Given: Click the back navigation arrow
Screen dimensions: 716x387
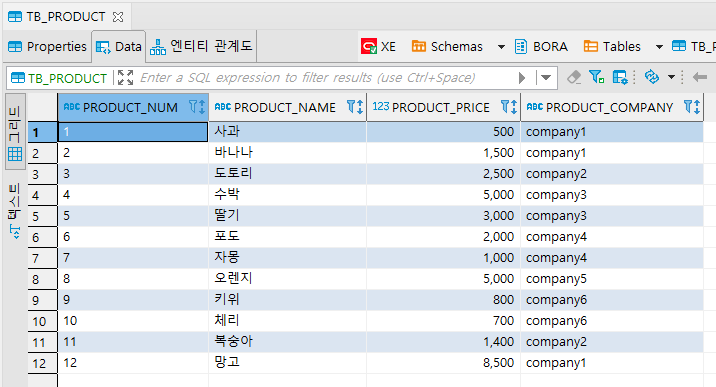Looking at the screenshot, I should tap(699, 78).
